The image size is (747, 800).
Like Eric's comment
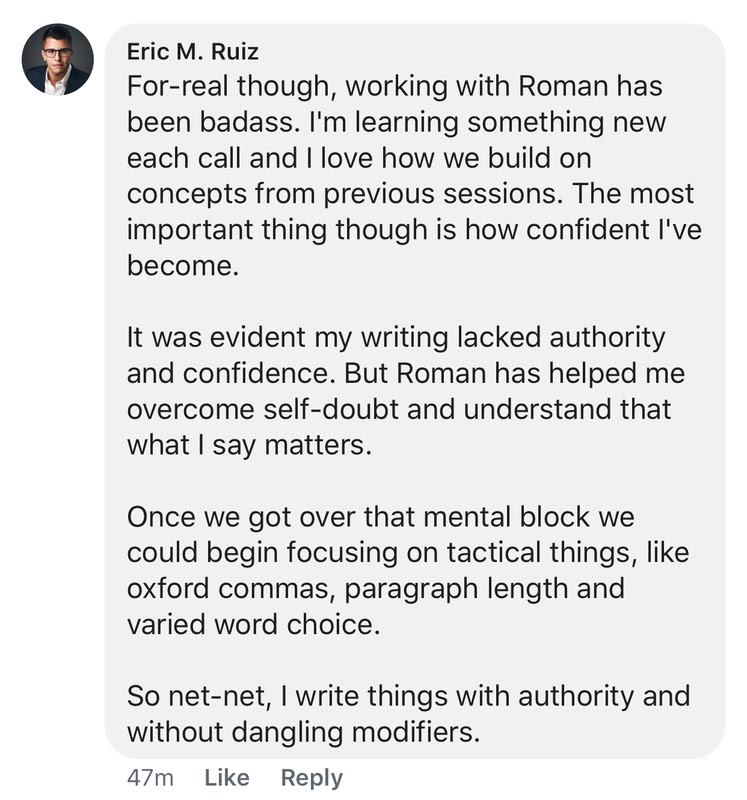click(227, 777)
